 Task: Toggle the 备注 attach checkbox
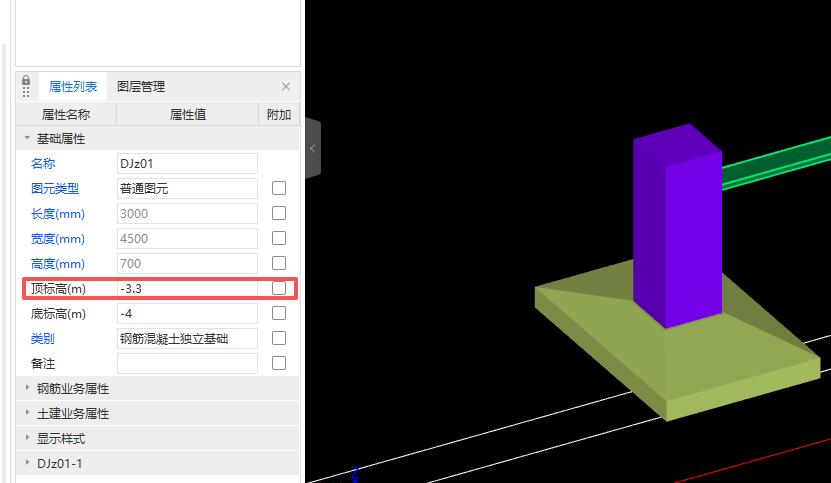279,363
